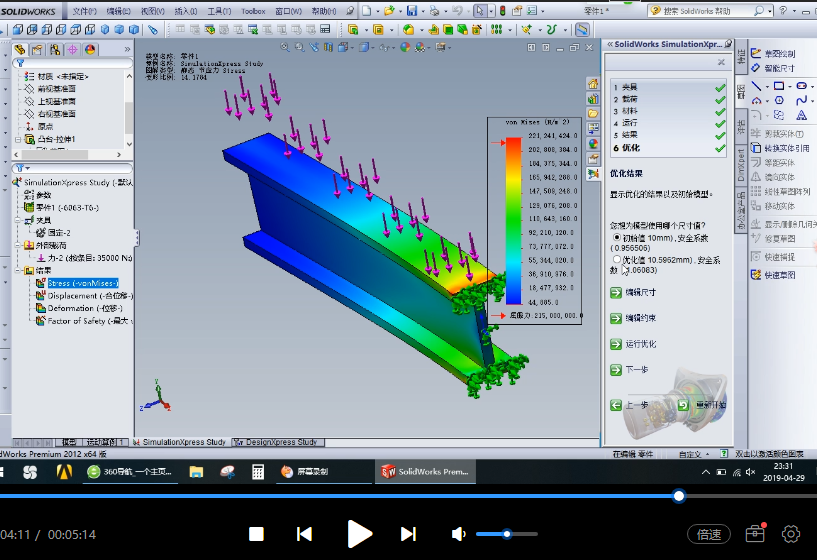Click 下一步 next step button

coord(629,369)
